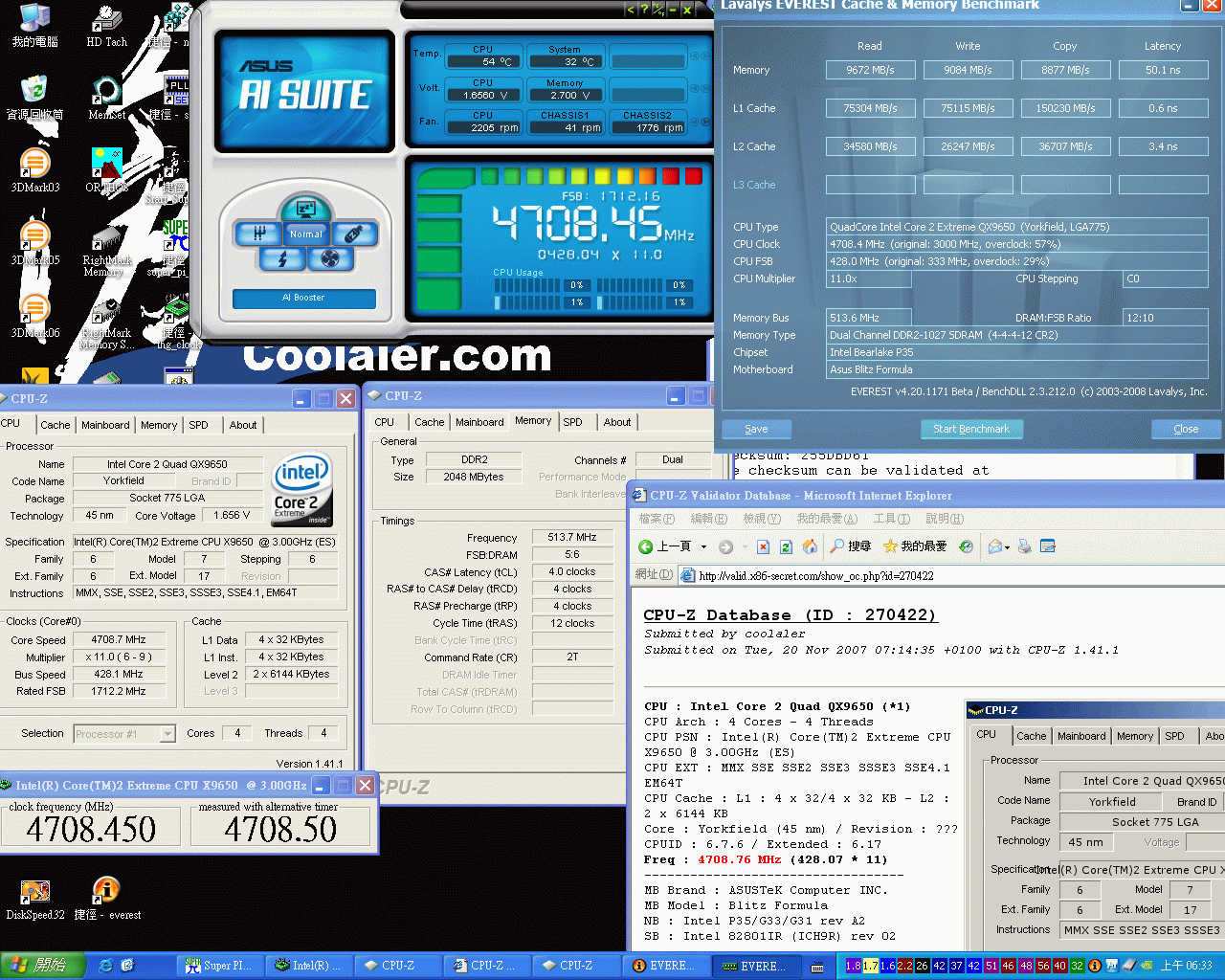Open SPD tab in left CPU-Z window
This screenshot has width=1225, height=980.
[198, 425]
